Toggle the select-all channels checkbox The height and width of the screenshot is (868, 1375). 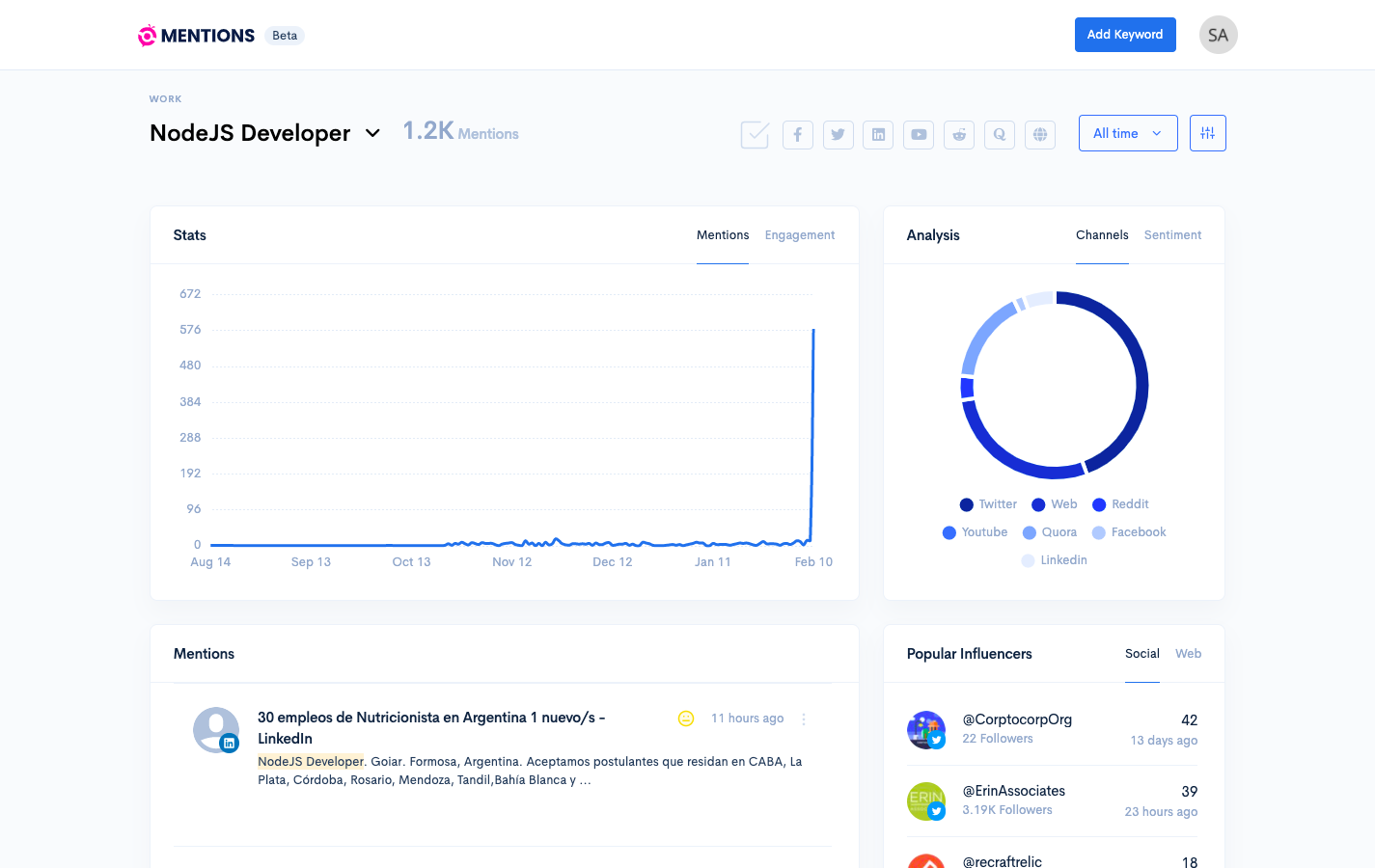[x=755, y=134]
